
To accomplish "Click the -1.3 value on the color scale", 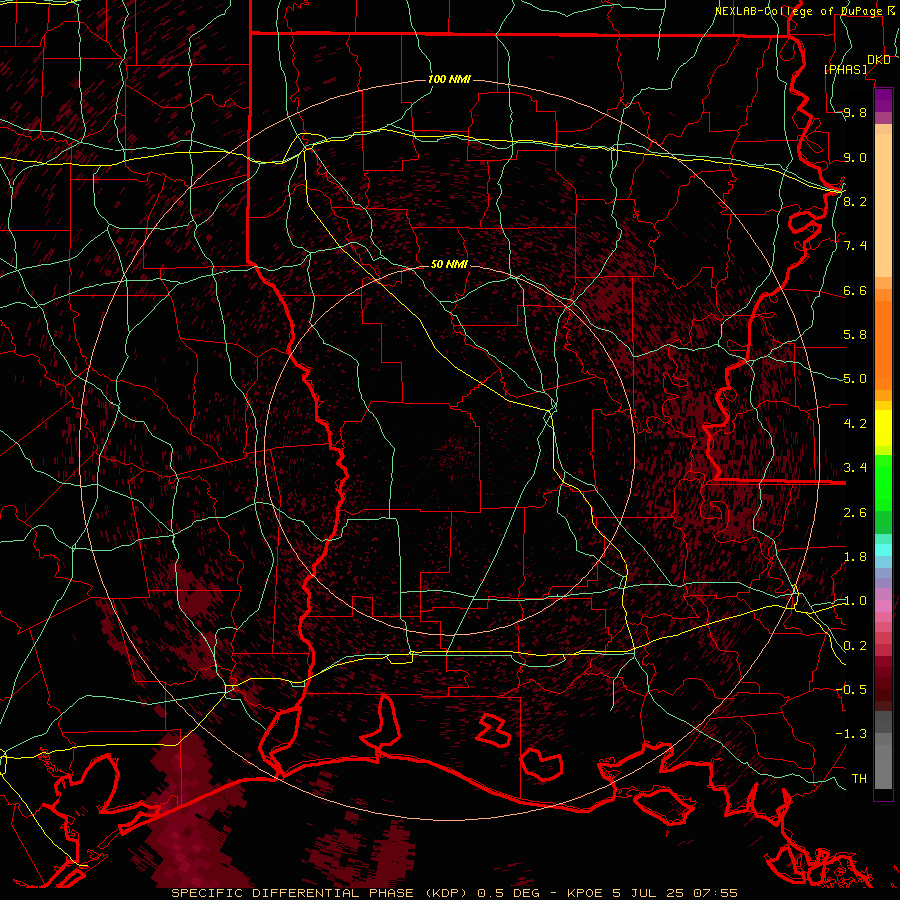I will coord(851,734).
